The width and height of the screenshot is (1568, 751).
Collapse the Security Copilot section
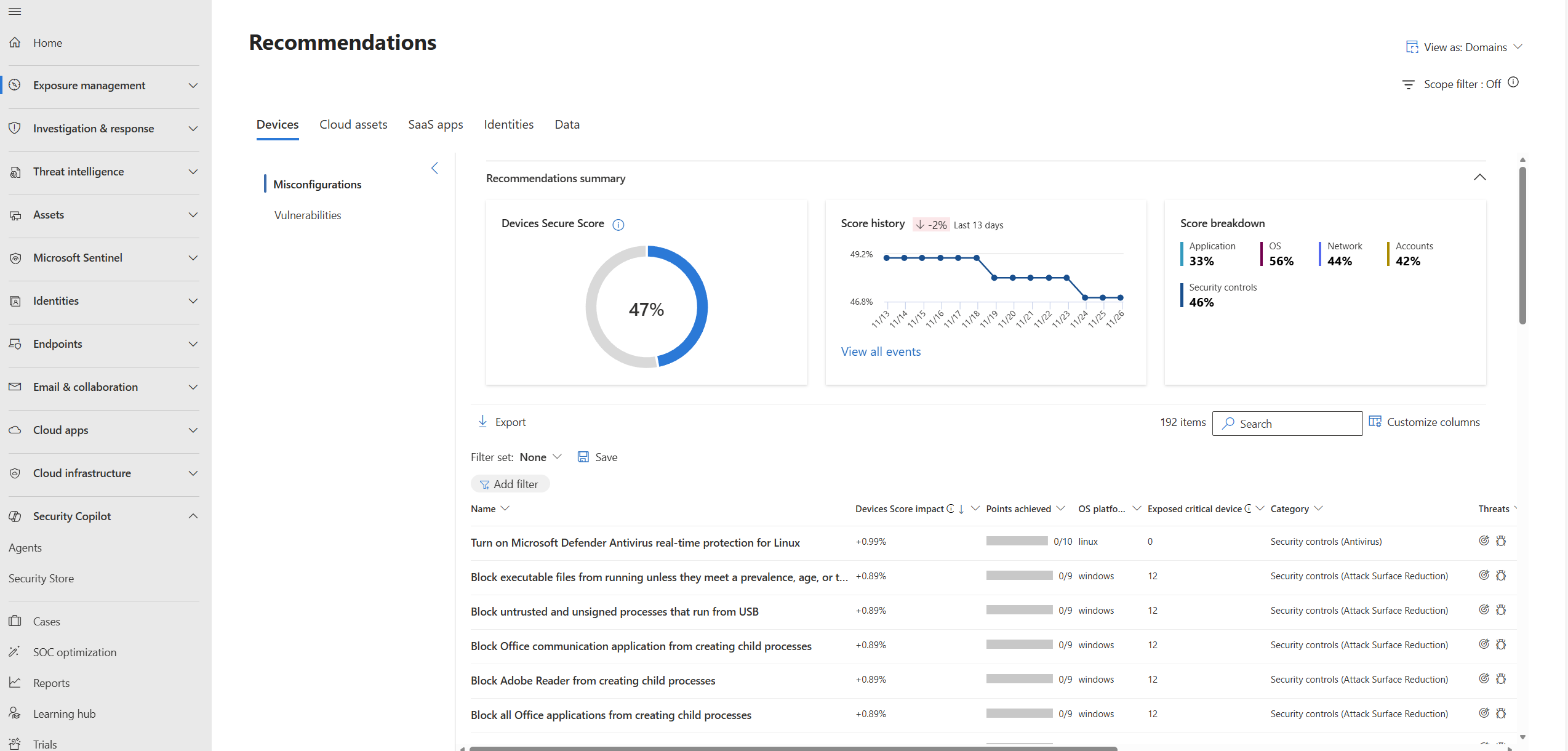[193, 516]
